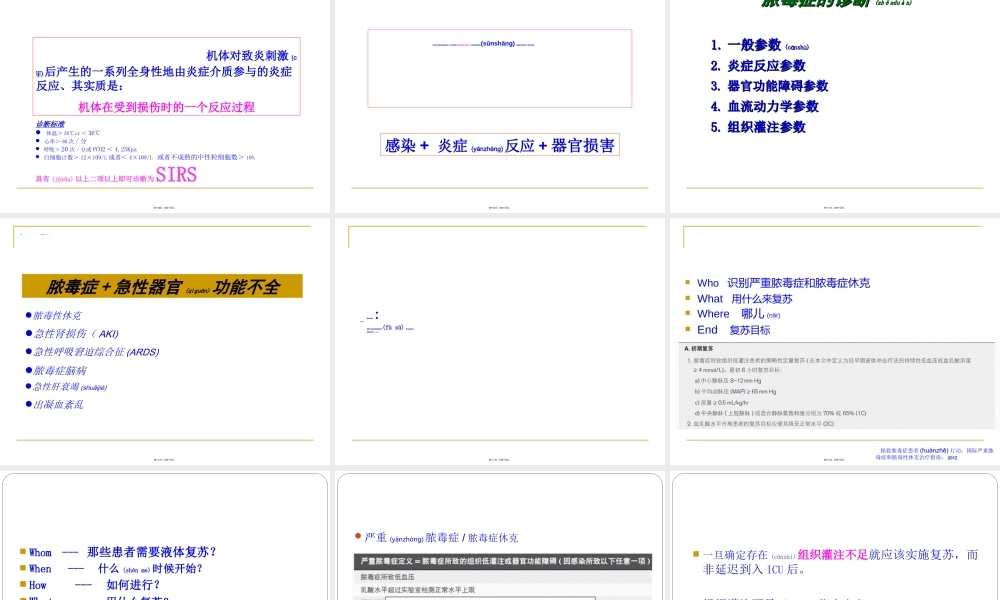Click the bullet 急性肝衰竭

pyautogui.click(x=66, y=386)
